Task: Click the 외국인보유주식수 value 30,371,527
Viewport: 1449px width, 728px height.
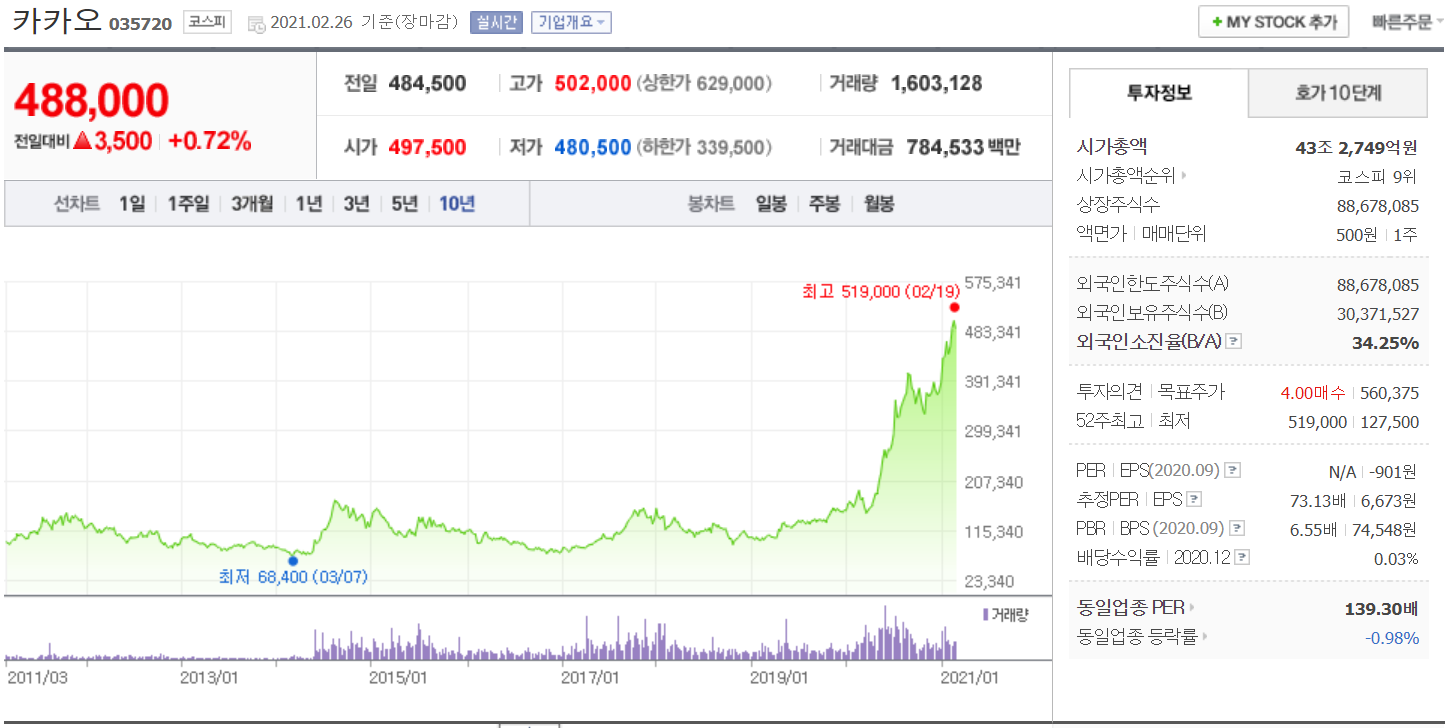Action: click(1378, 314)
